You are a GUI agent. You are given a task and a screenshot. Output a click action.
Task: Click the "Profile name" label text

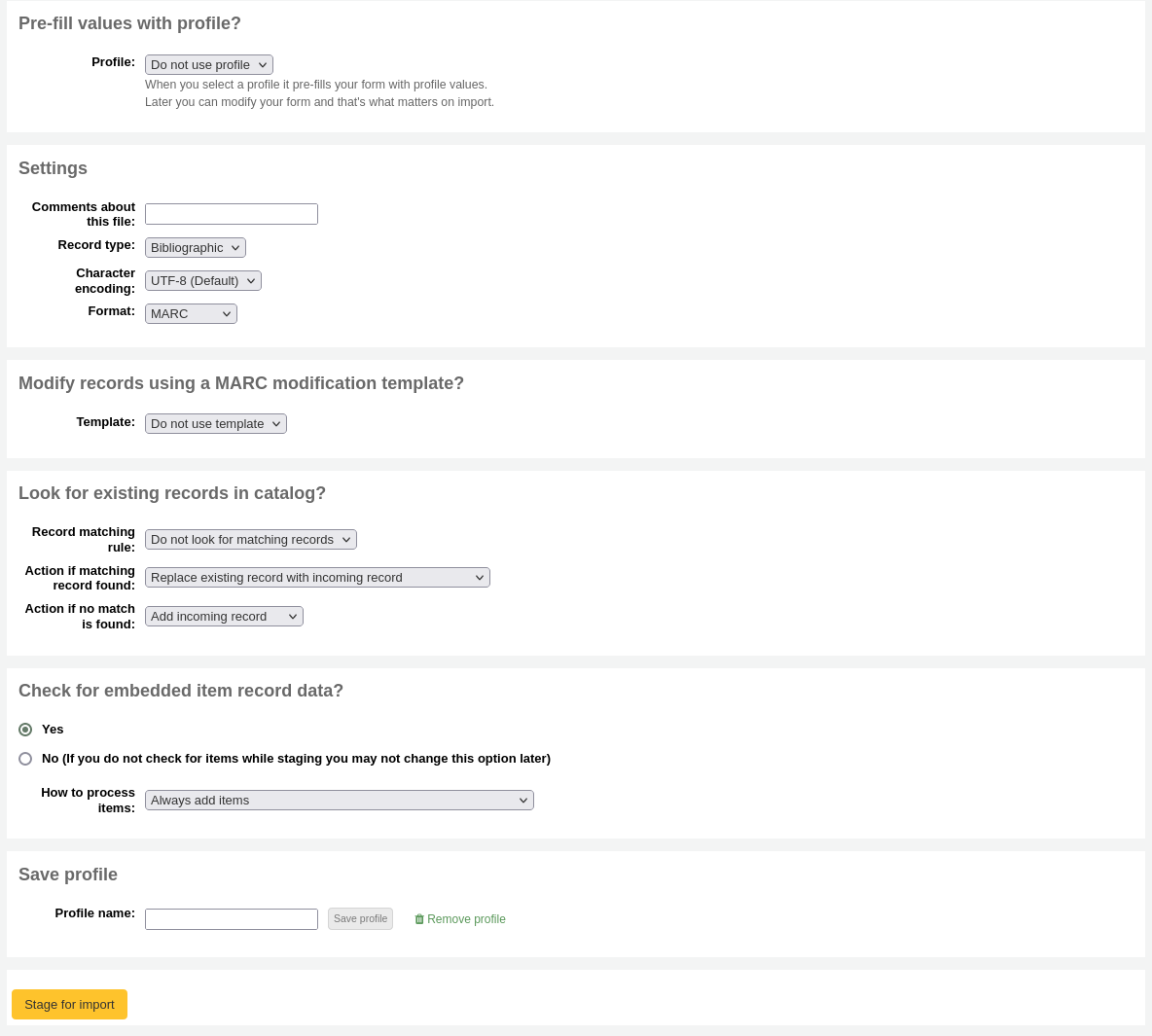[x=94, y=912]
